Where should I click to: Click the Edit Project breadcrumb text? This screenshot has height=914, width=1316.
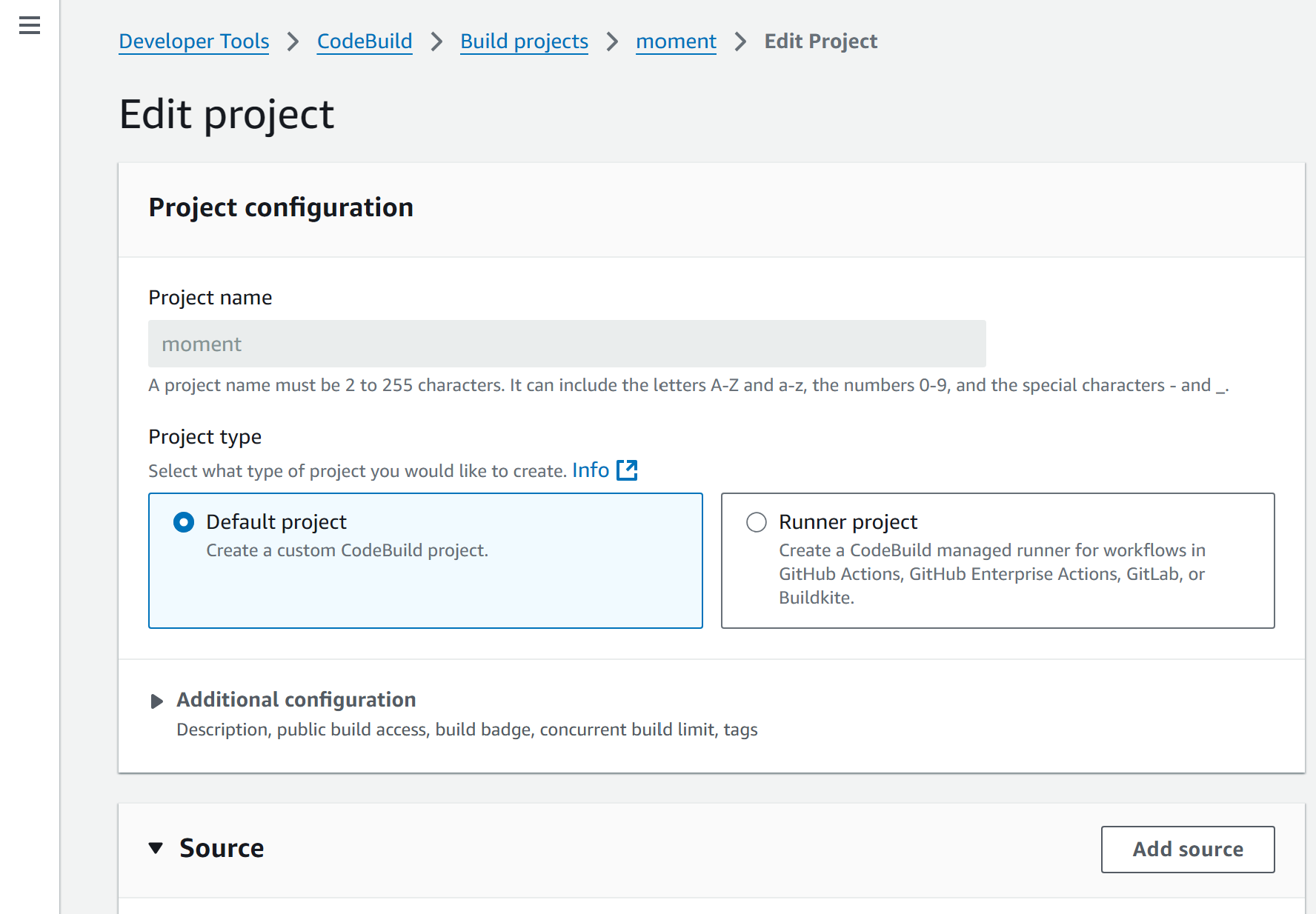coord(821,41)
